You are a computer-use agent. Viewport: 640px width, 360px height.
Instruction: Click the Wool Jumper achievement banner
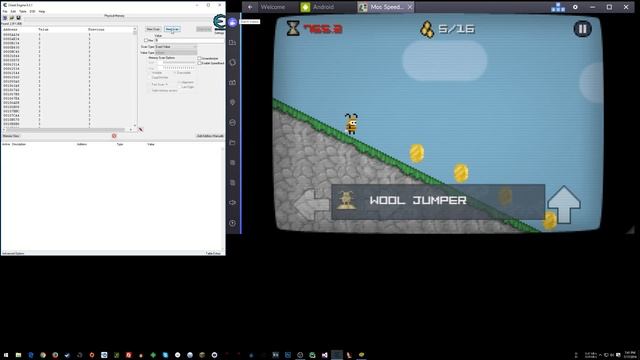click(438, 202)
